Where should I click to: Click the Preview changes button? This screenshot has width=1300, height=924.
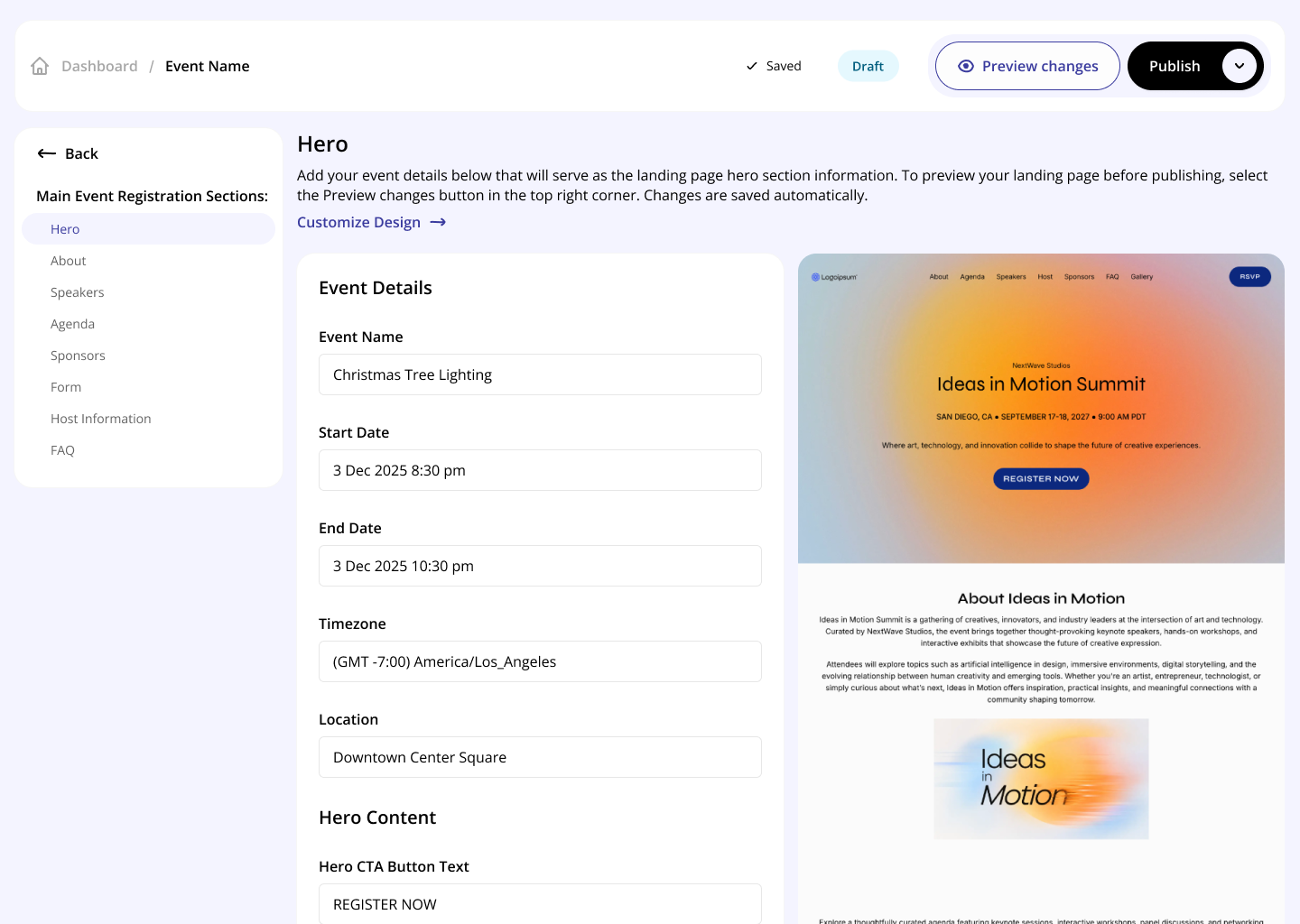point(1027,66)
